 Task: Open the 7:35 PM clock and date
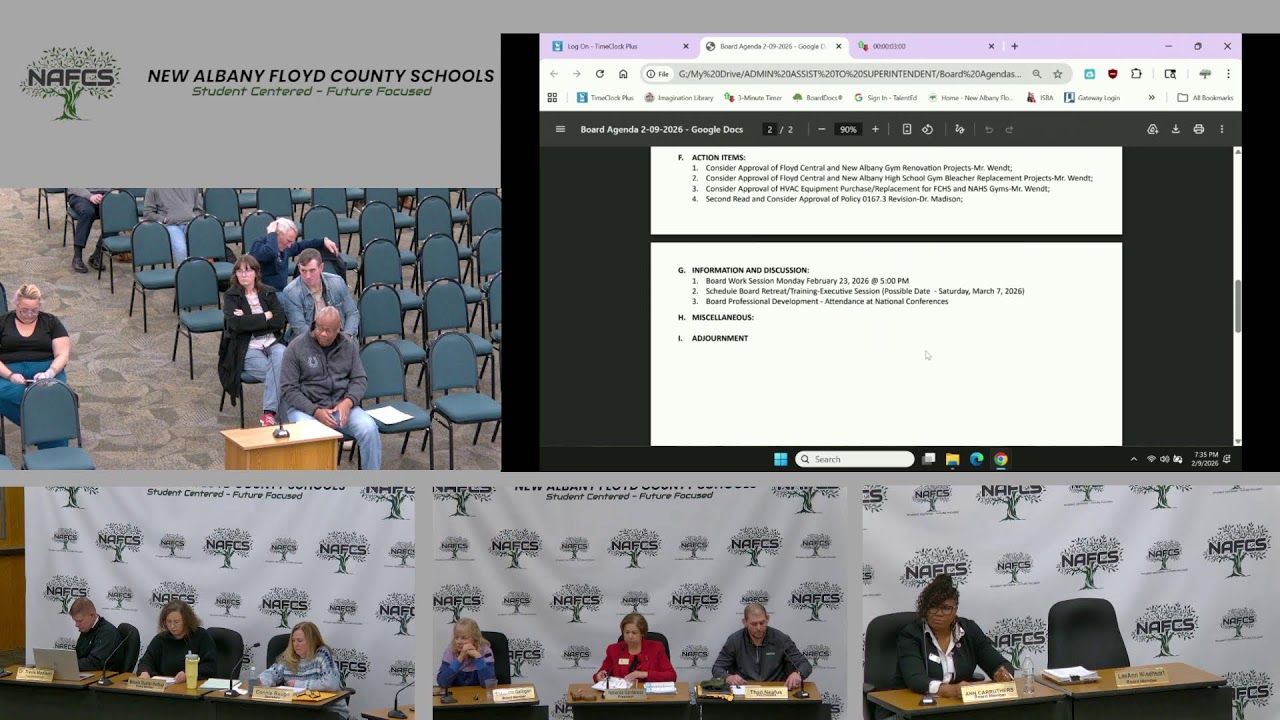pyautogui.click(x=1206, y=459)
